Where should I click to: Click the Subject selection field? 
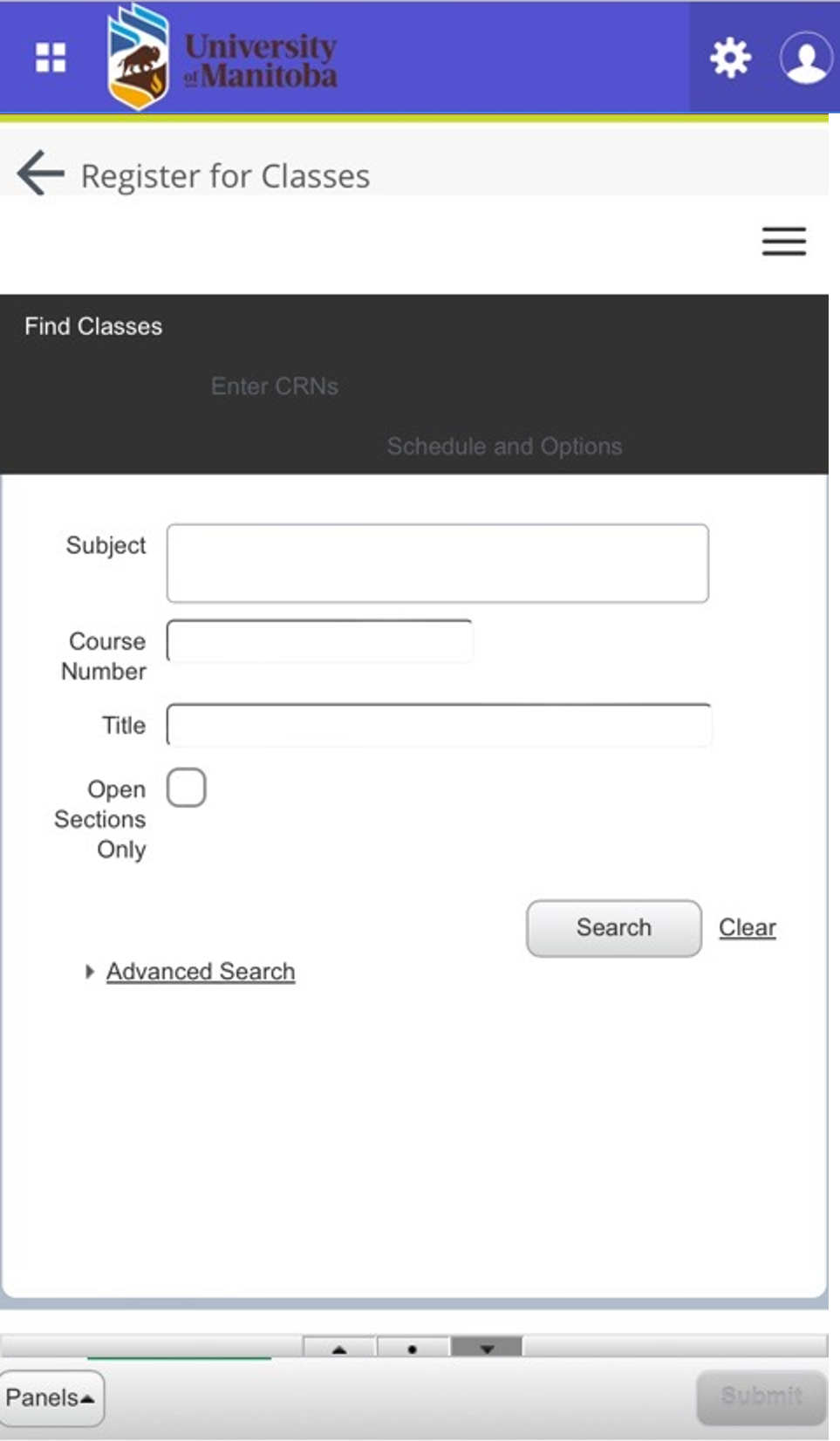click(437, 563)
